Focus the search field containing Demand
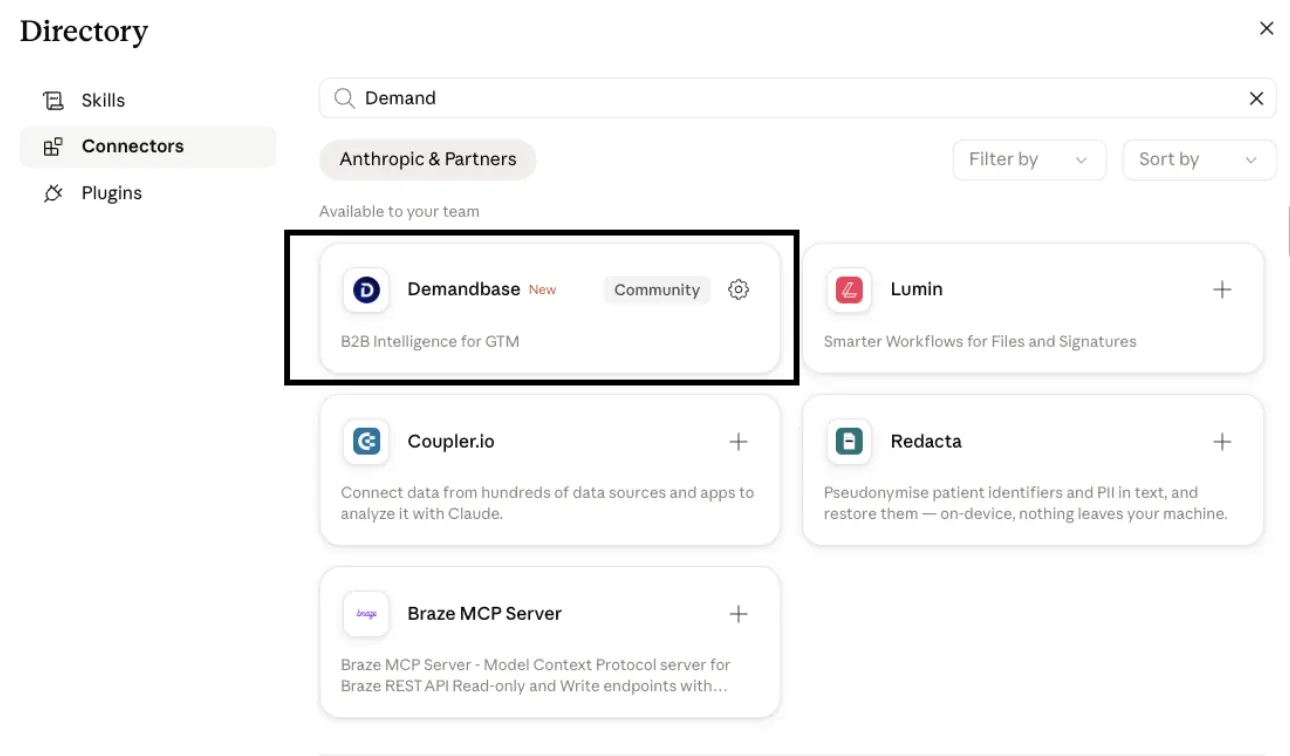Screen dimensions: 1290x756 coord(798,98)
